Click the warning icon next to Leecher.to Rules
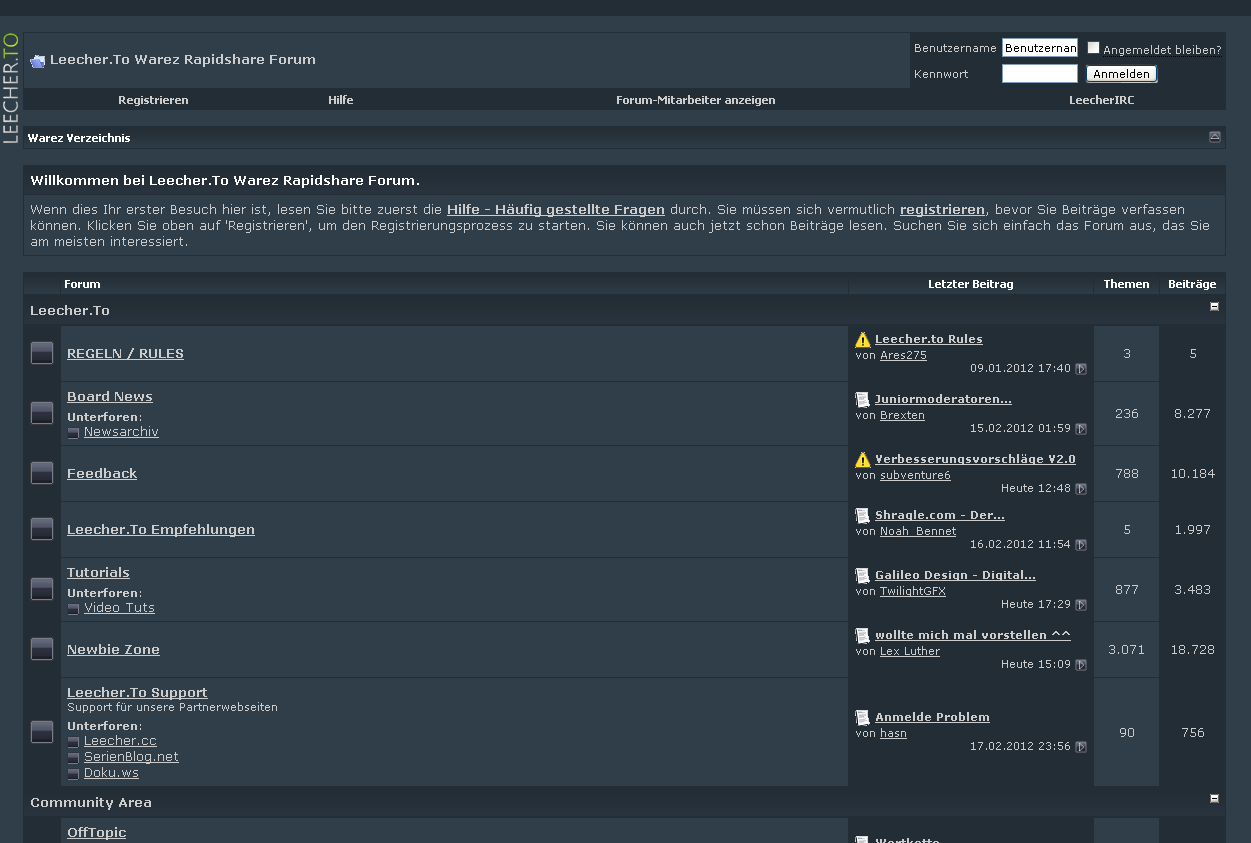 tap(863, 340)
